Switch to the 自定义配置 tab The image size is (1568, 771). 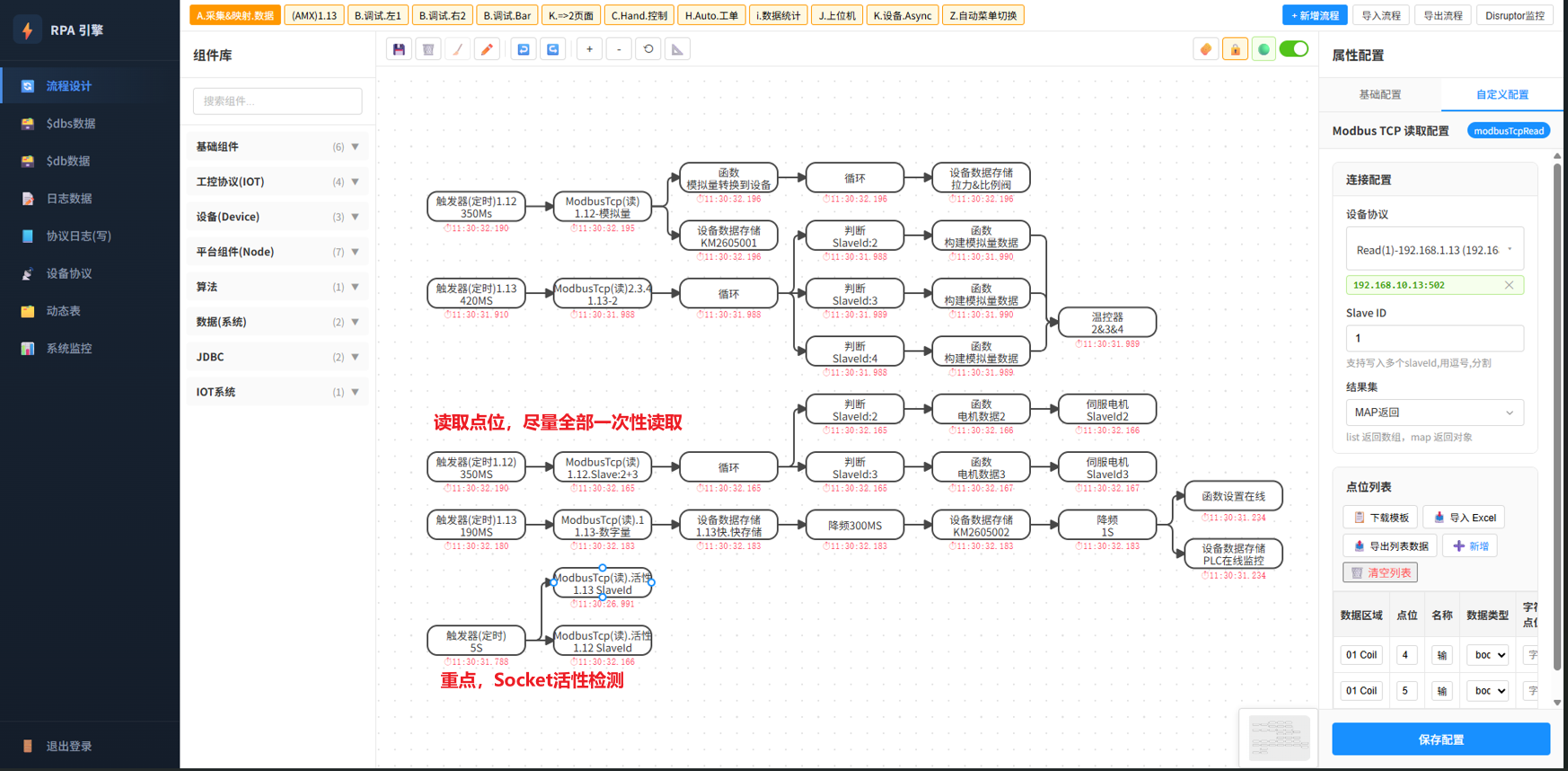1502,94
